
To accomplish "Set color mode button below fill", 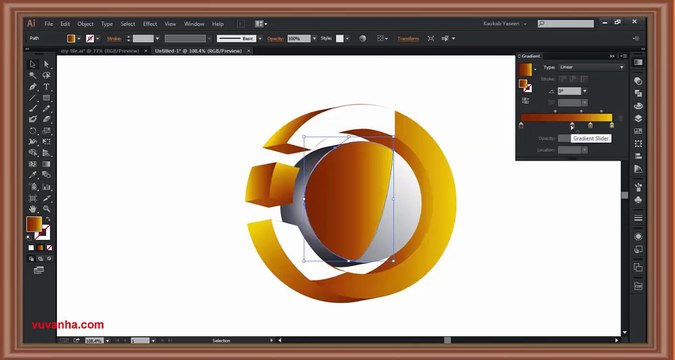I will tap(31, 248).
